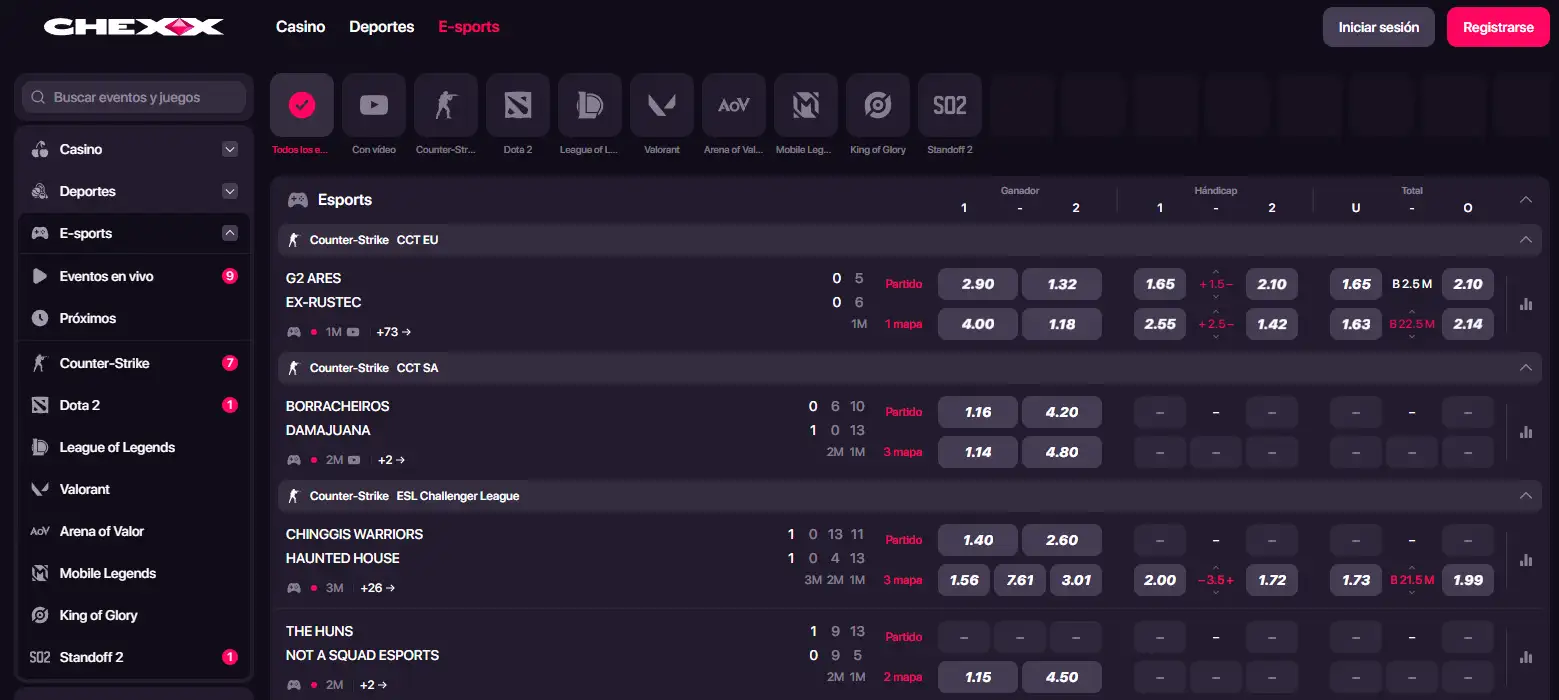Open Standoff 2 in the sidebar
Viewport: 1559px width, 700px height.
point(134,657)
